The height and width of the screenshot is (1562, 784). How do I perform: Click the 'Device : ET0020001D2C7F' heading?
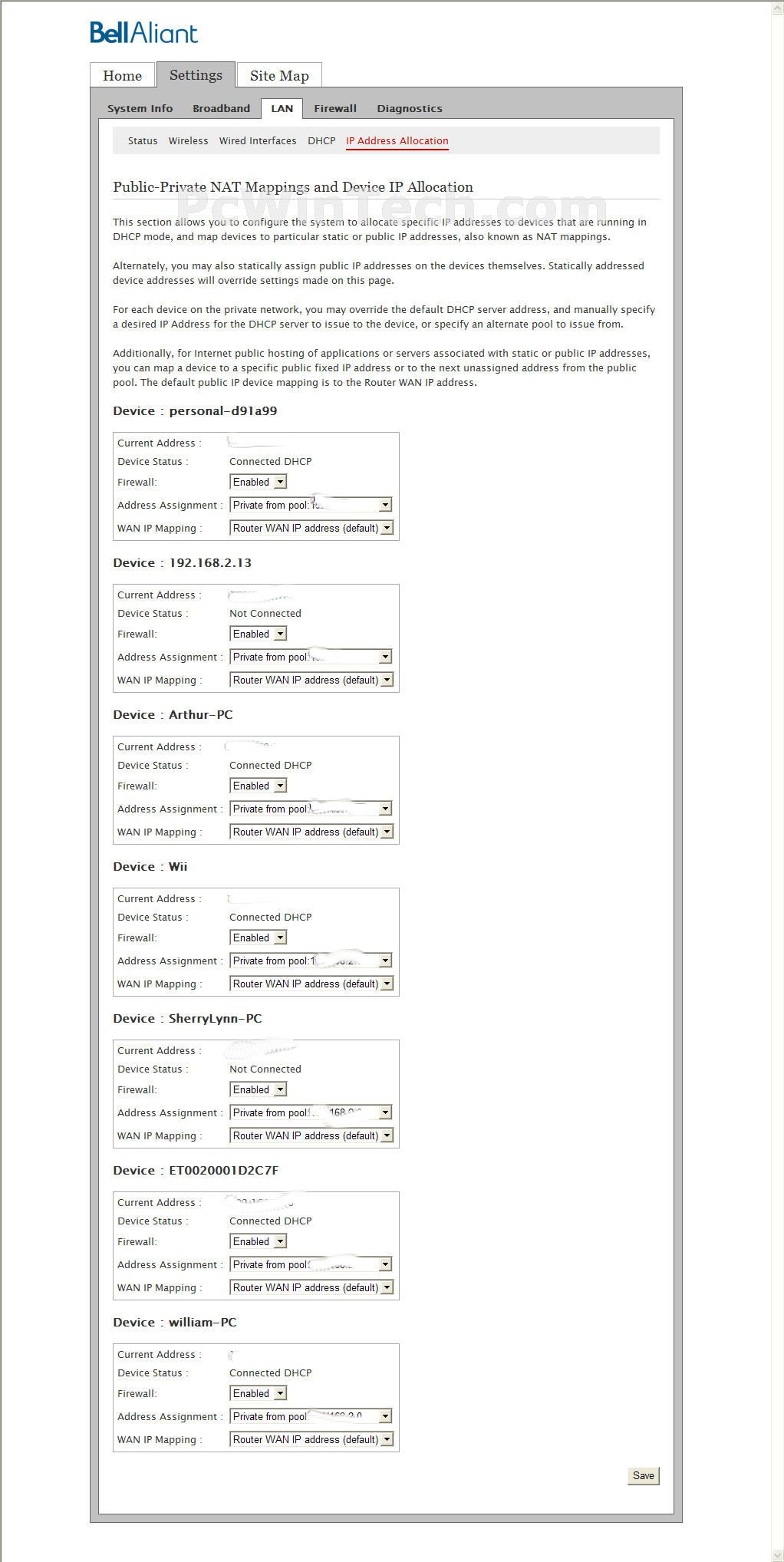pyautogui.click(x=196, y=1170)
